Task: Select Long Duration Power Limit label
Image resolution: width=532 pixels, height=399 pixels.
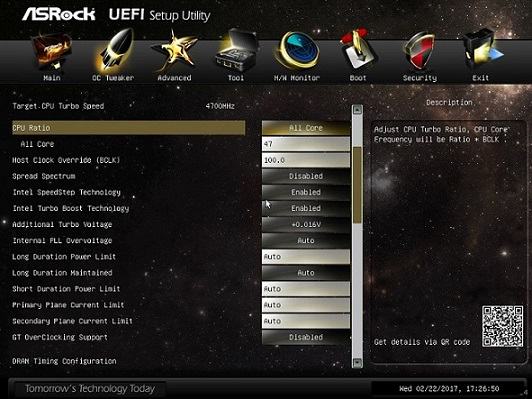Action: coord(64,256)
